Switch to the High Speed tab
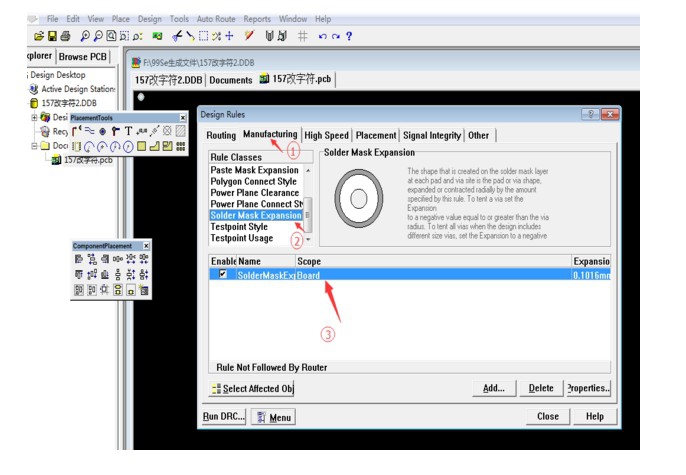The image size is (686, 475). 326,135
